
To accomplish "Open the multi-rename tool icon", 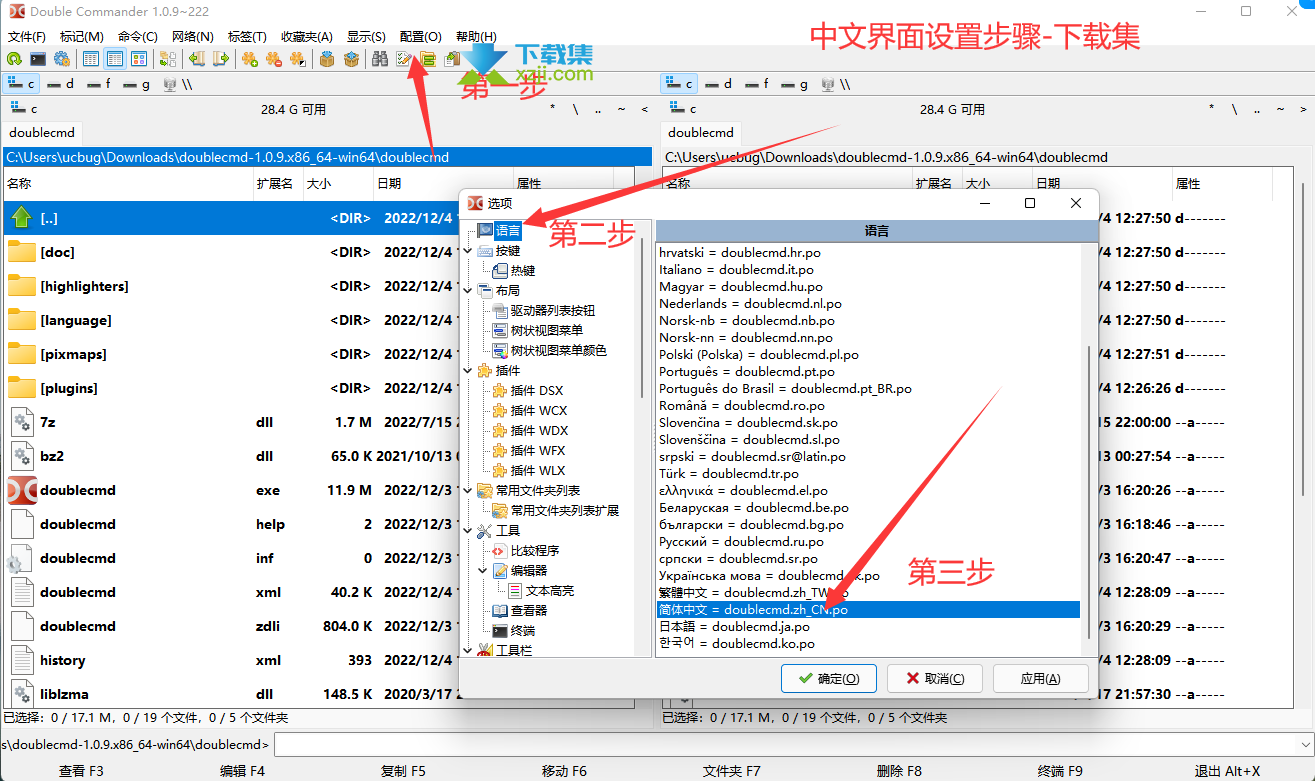I will tap(404, 59).
